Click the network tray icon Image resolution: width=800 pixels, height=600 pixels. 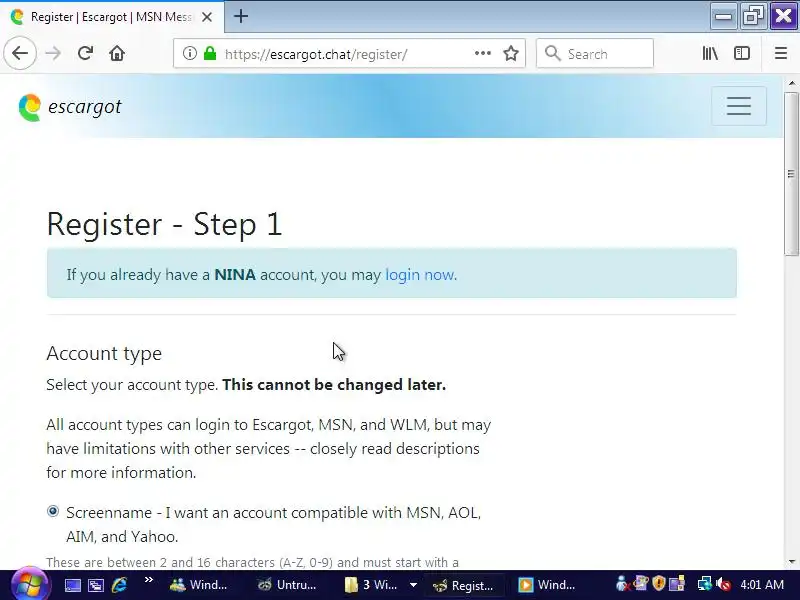(x=705, y=585)
